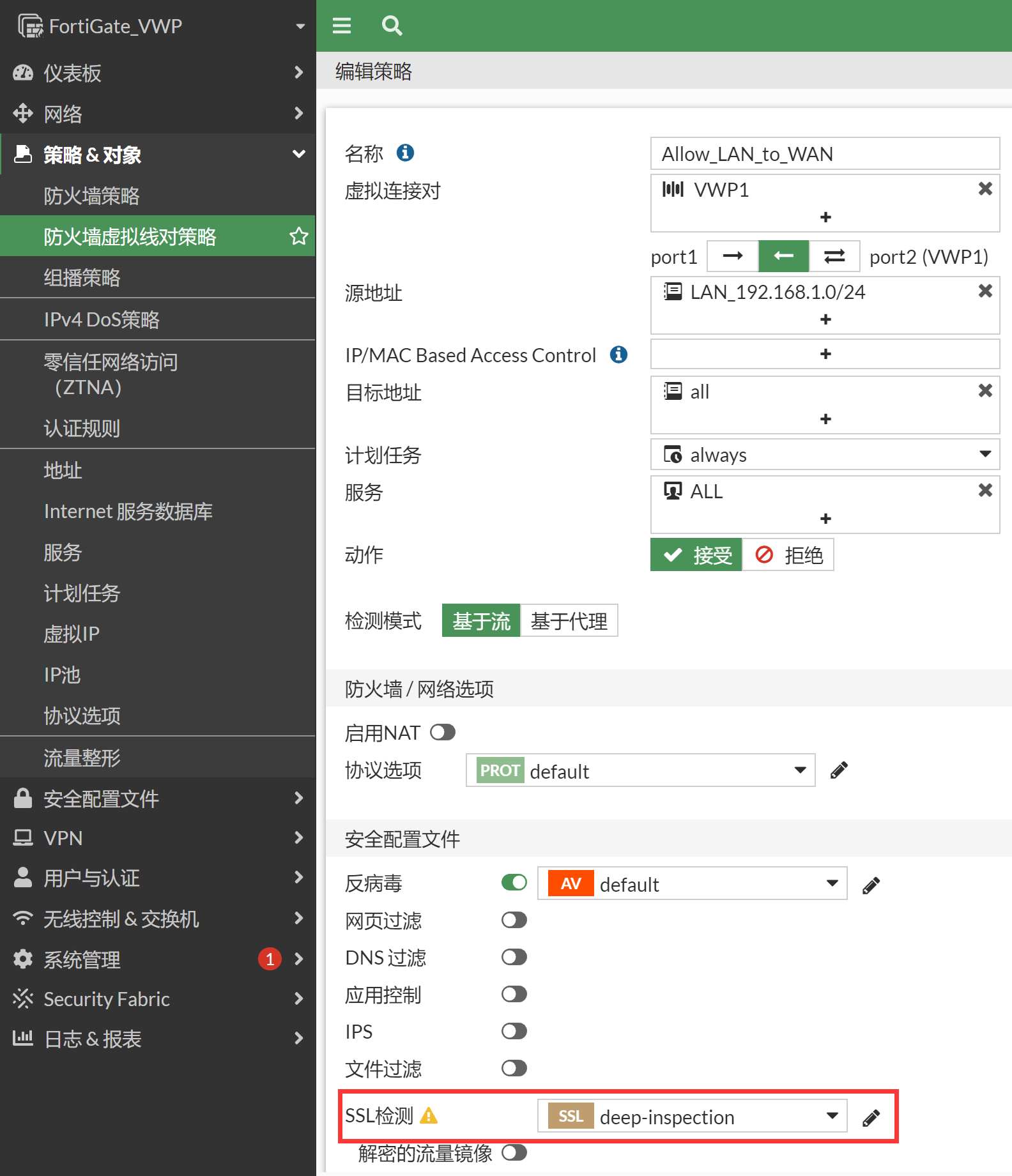Click the edit pencil beside 协议选项 default

839,770
